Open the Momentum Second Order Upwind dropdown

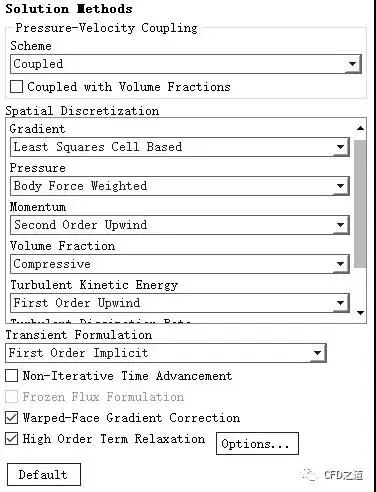pyautogui.click(x=180, y=225)
